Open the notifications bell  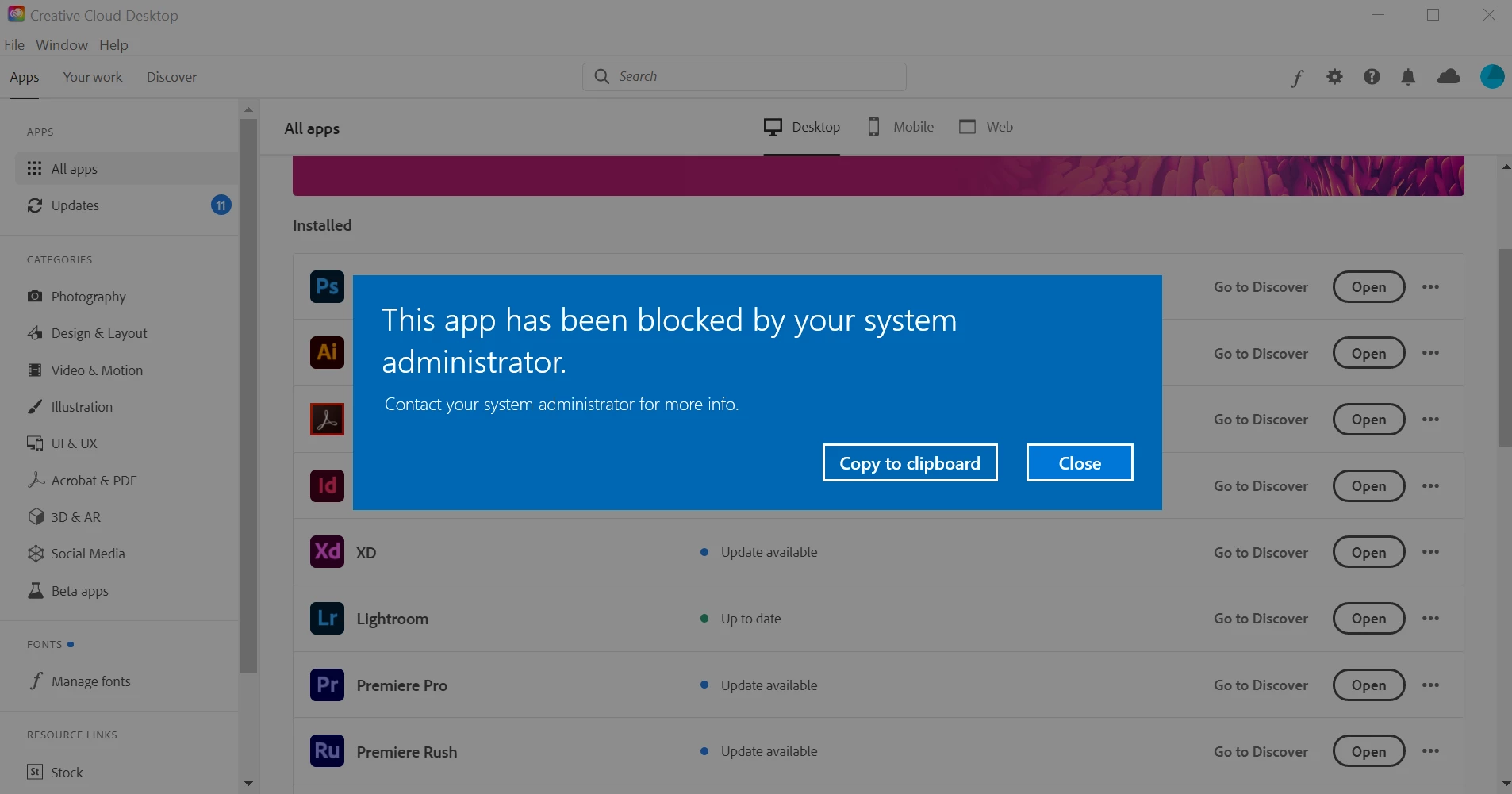(x=1408, y=76)
